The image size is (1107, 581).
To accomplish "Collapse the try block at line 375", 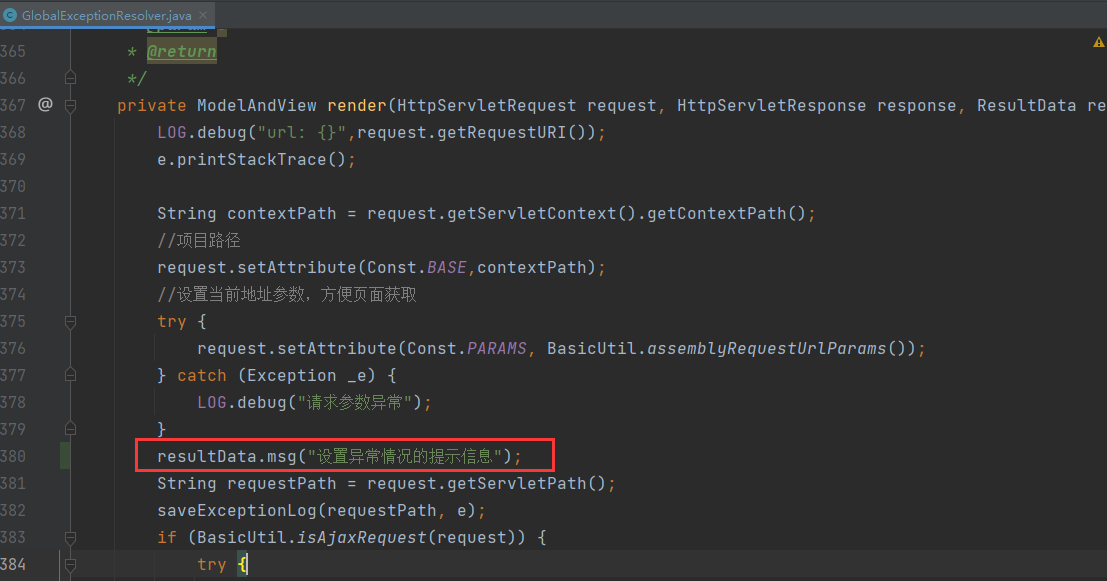I will (70, 321).
